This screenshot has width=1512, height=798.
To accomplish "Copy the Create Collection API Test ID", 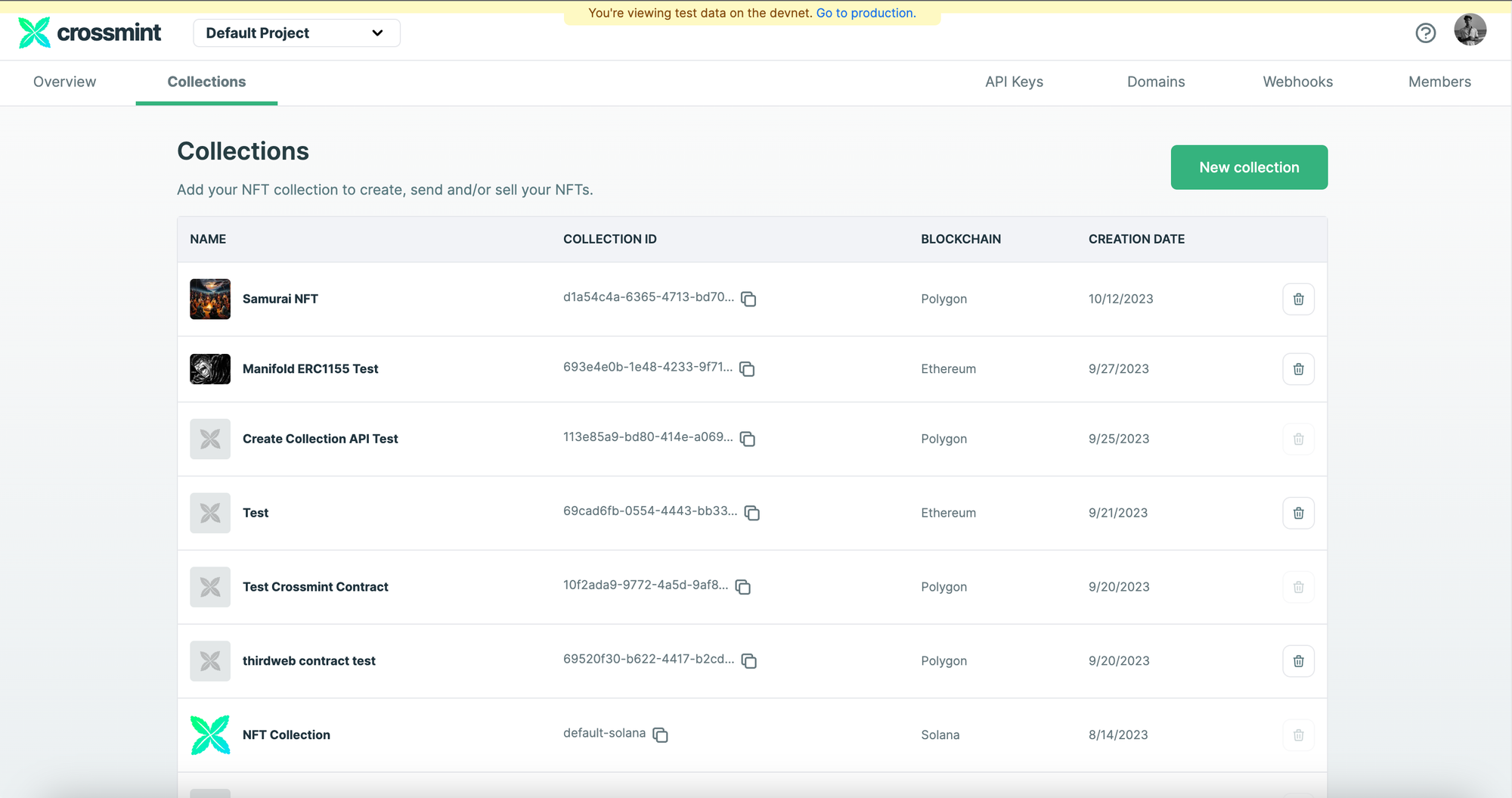I will pyautogui.click(x=748, y=439).
